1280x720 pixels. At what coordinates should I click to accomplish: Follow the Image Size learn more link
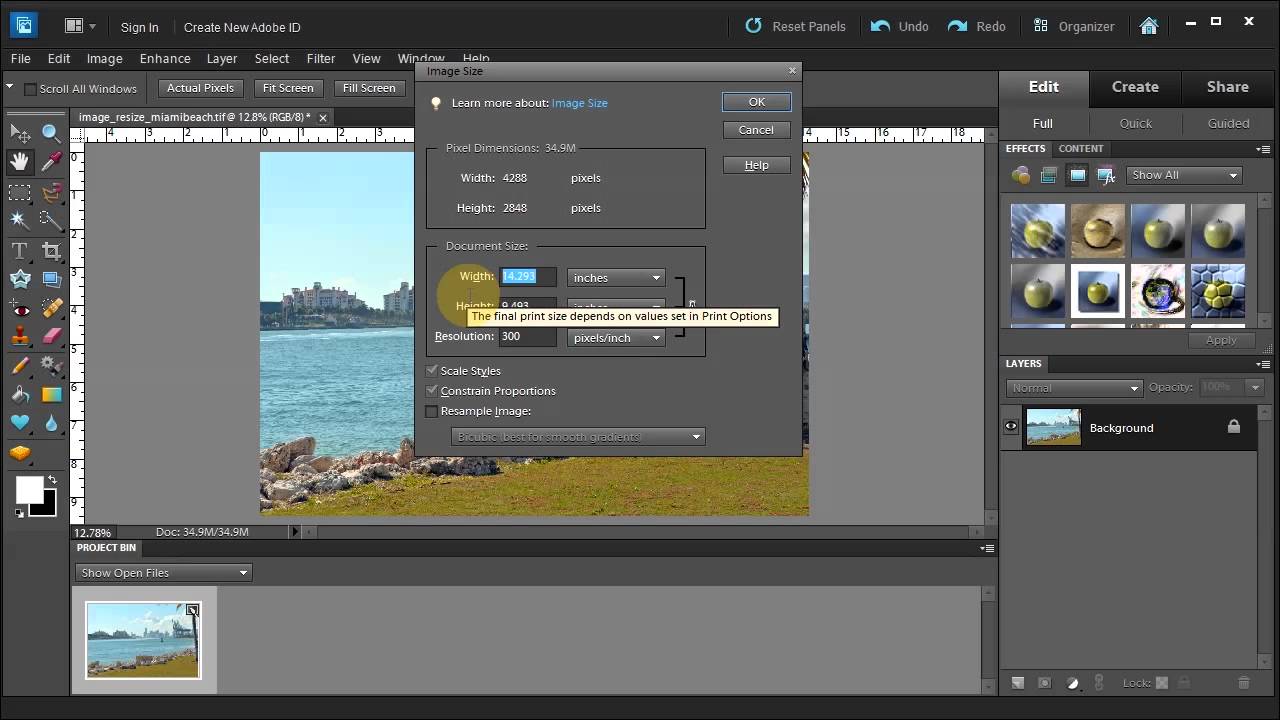(x=580, y=103)
